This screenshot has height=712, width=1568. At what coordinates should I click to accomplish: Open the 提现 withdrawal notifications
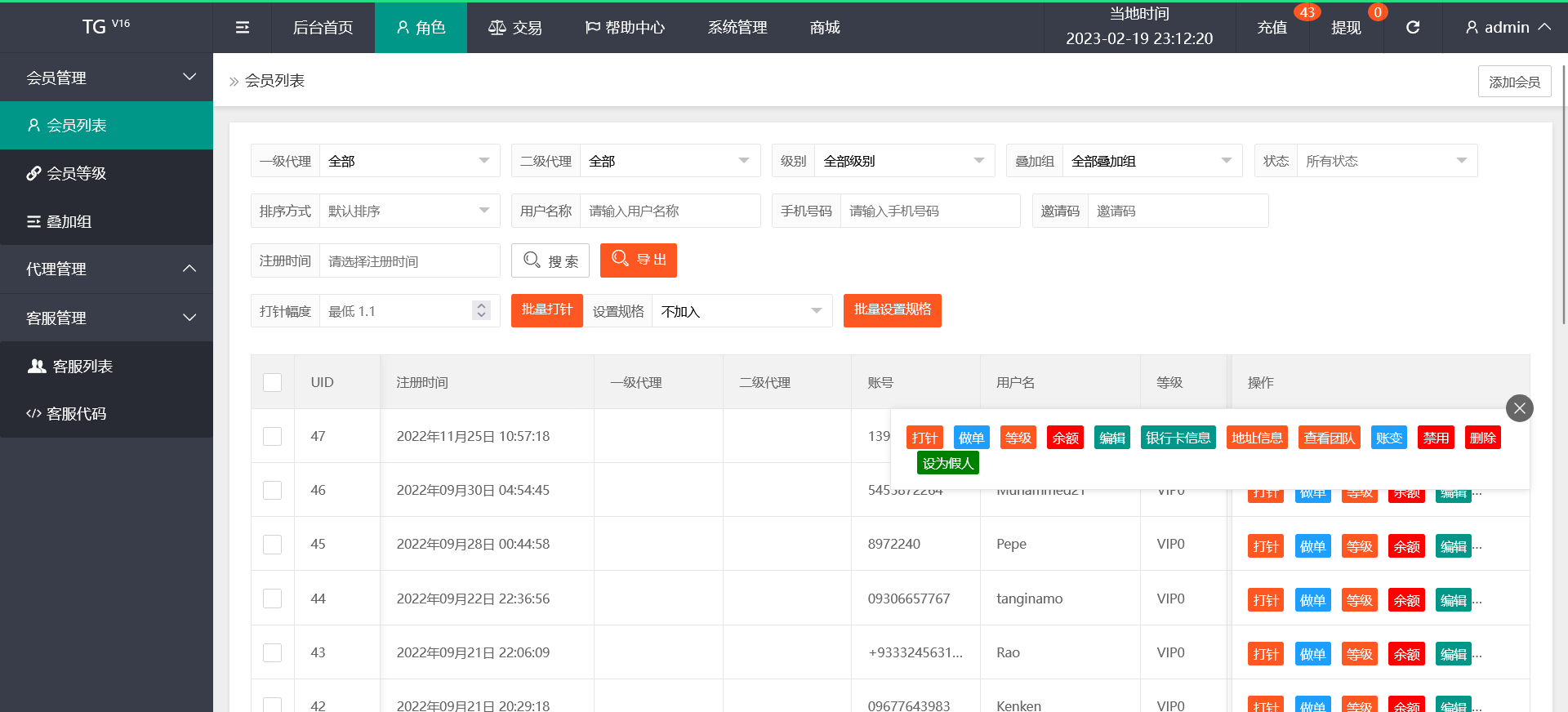[1346, 28]
